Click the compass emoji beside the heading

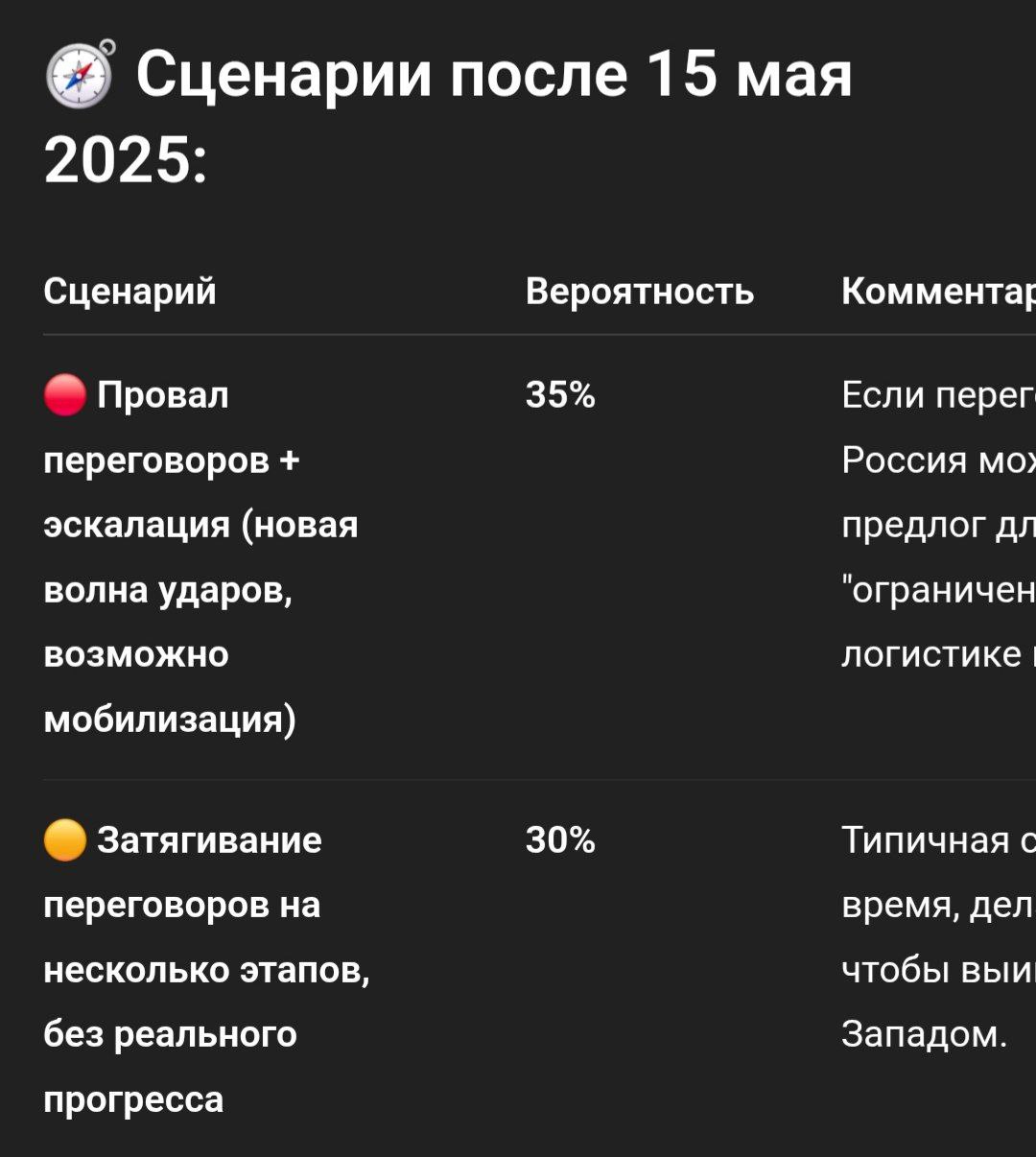[x=81, y=74]
